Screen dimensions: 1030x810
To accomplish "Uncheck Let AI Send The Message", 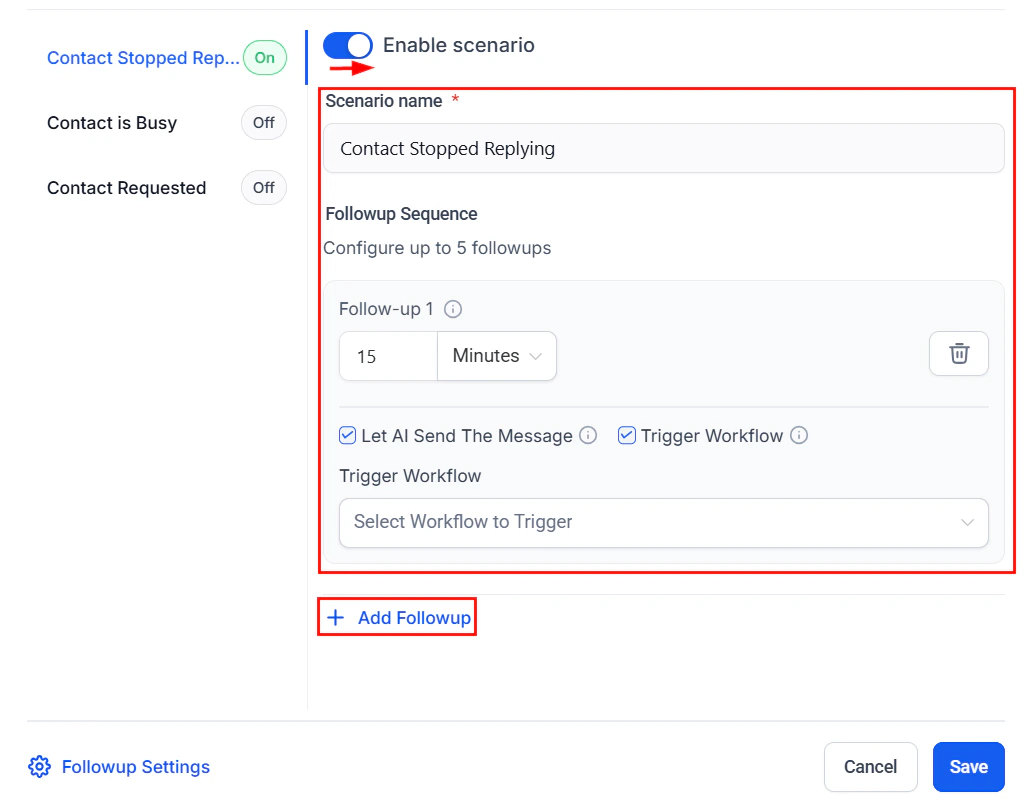I will [347, 435].
